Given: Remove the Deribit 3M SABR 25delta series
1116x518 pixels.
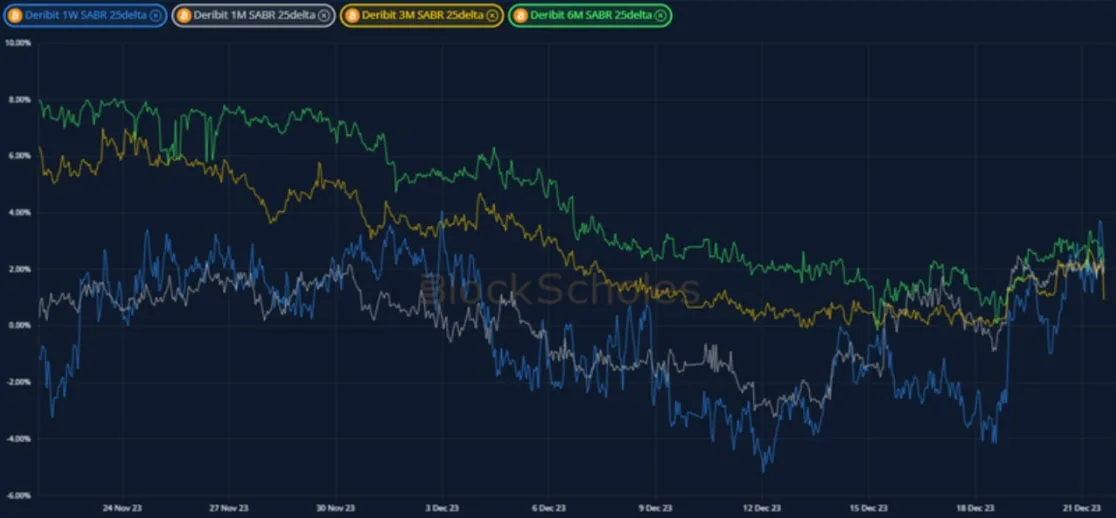Looking at the screenshot, I should pos(492,15).
